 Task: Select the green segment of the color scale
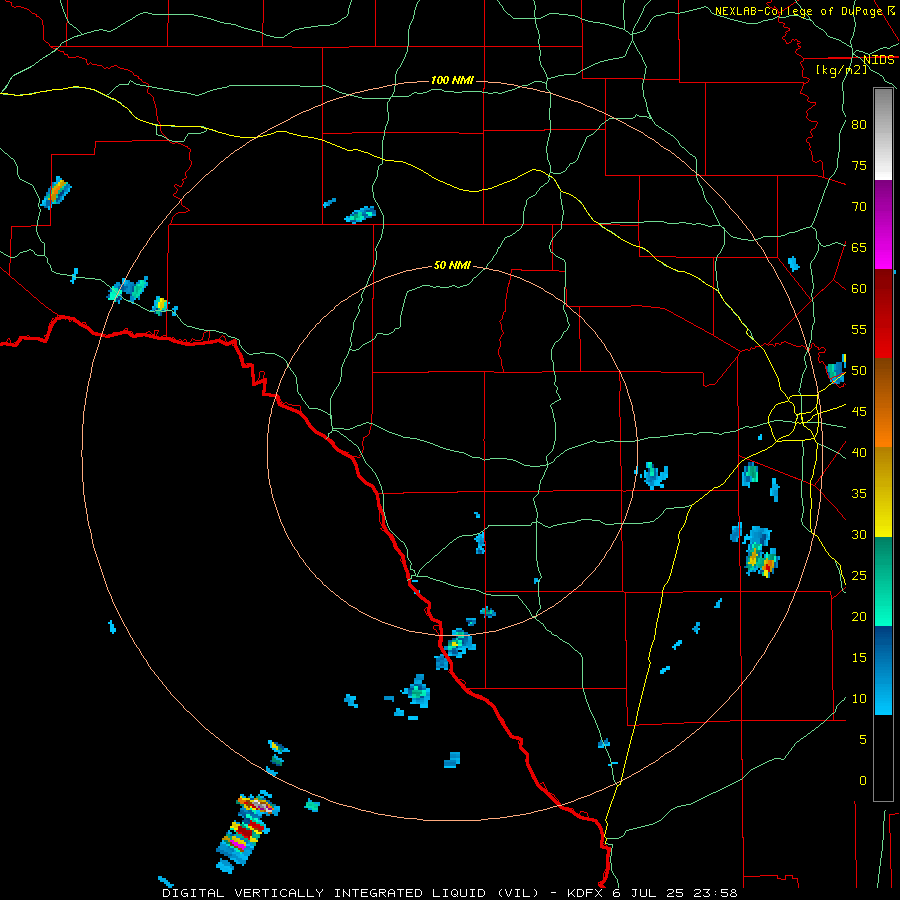[x=883, y=581]
